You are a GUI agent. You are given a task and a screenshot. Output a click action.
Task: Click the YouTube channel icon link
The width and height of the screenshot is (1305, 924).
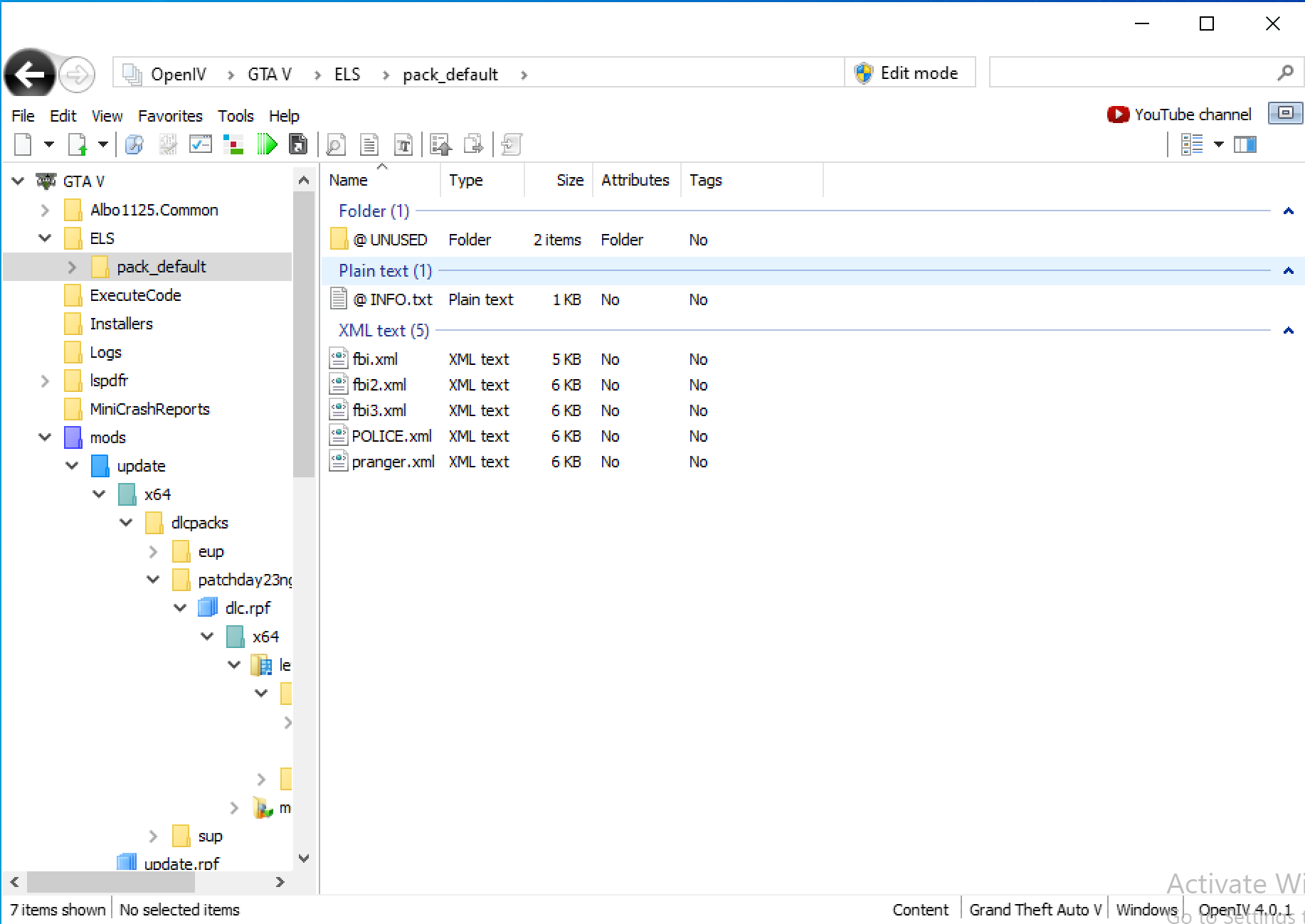coord(1117,115)
